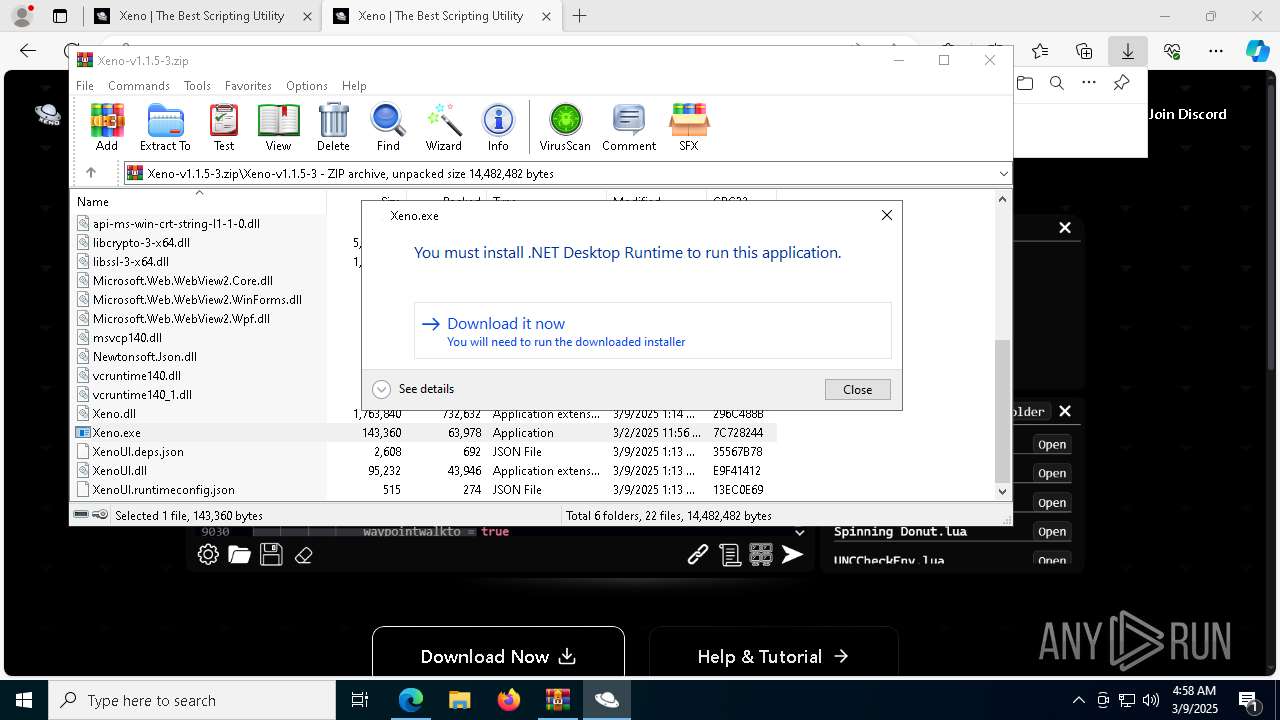This screenshot has width=1280, height=720.
Task: Select msvcp140.dll file
Action: 127,338
